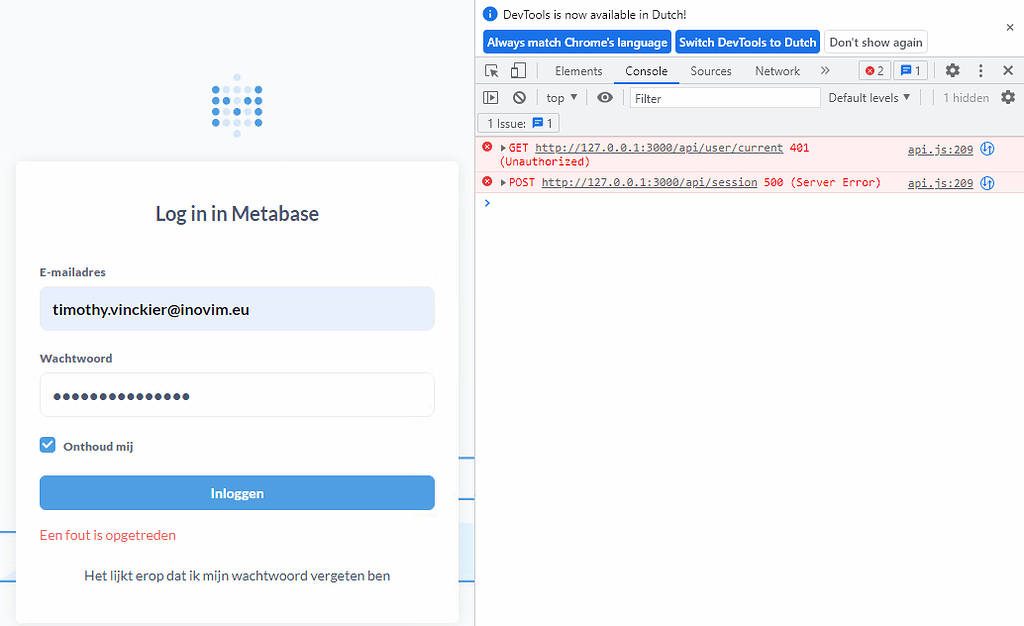Open api.js:209 source link for POST
The height and width of the screenshot is (626, 1024).
[940, 183]
